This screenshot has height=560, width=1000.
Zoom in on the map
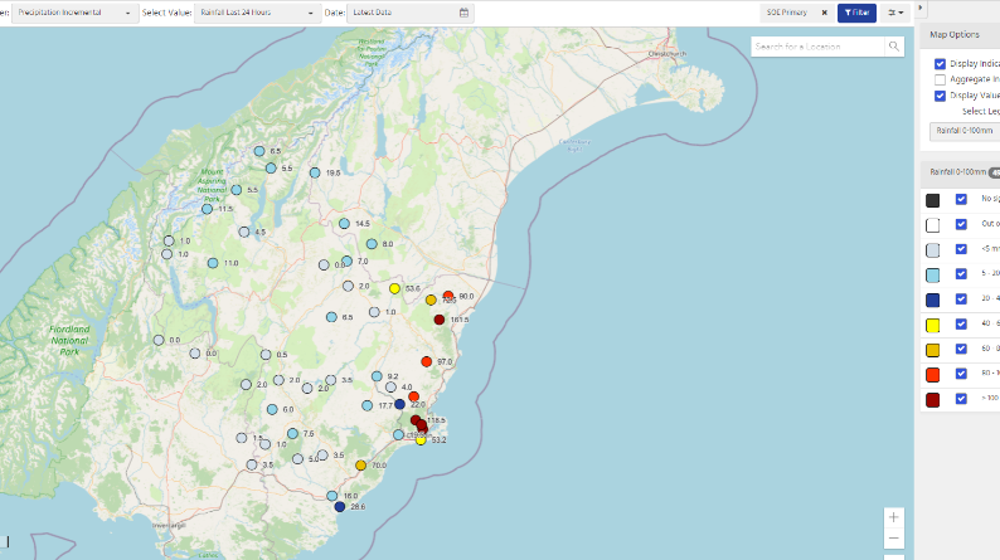tap(894, 517)
